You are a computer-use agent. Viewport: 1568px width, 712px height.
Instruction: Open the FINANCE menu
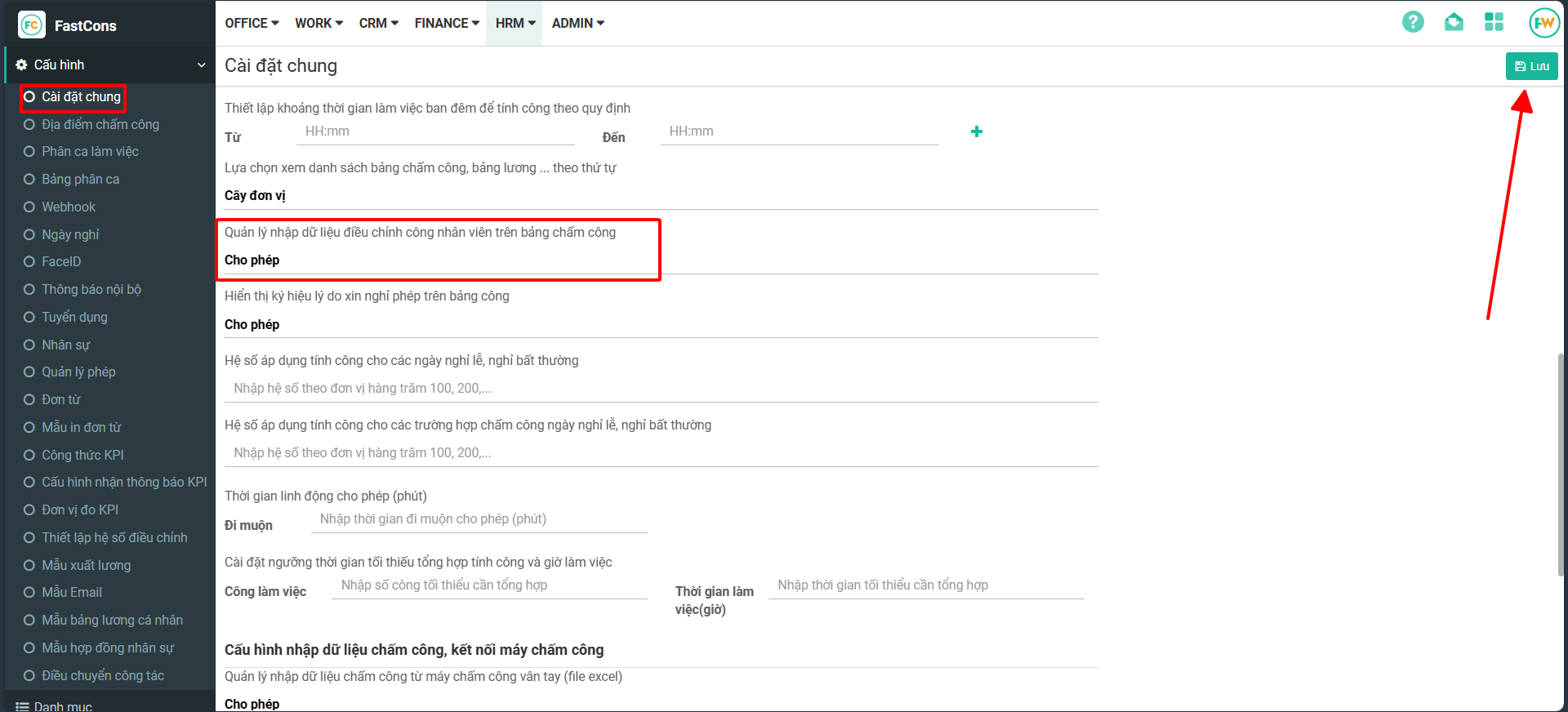(446, 23)
